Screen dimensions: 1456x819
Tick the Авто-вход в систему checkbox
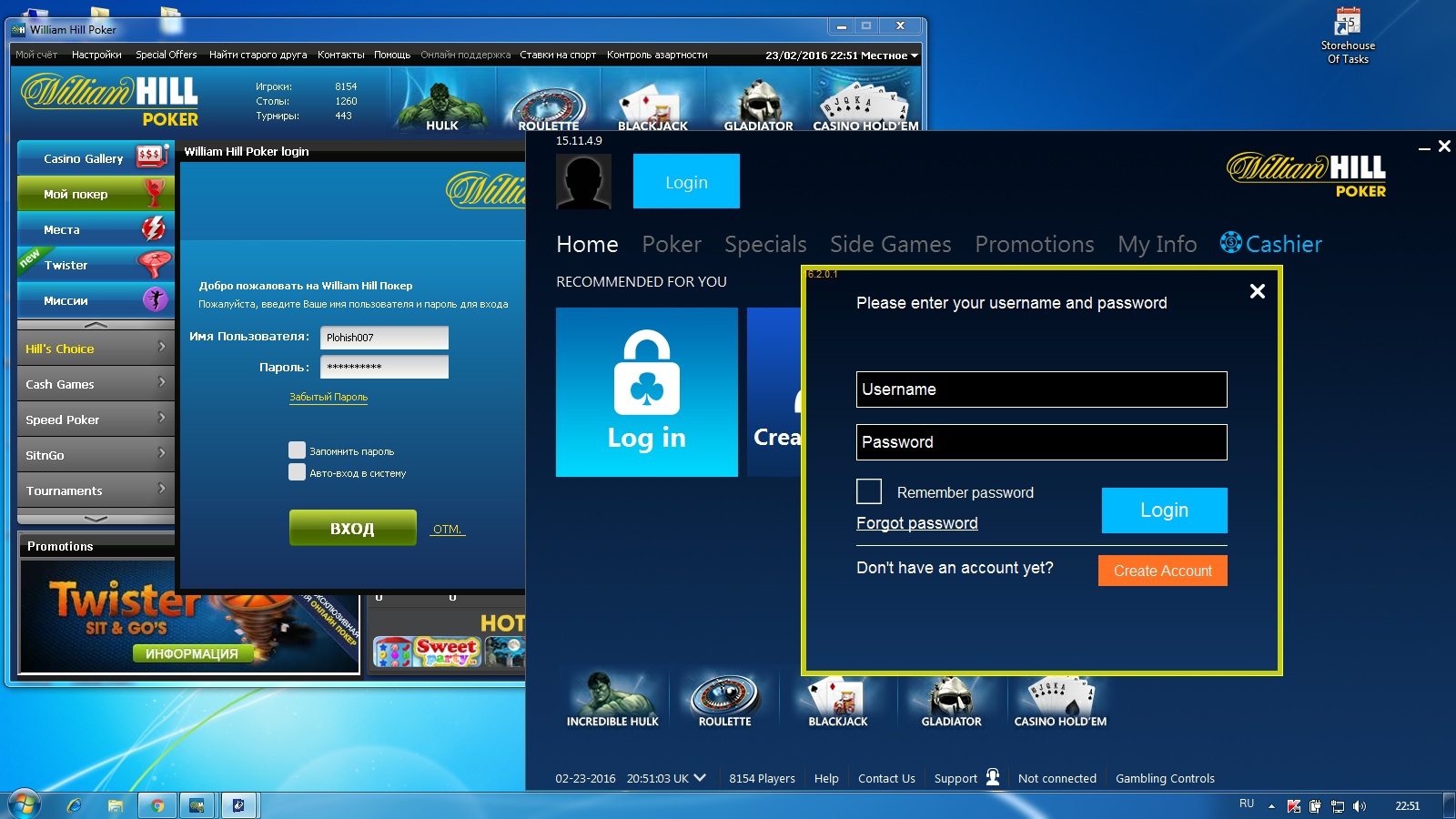[x=297, y=471]
